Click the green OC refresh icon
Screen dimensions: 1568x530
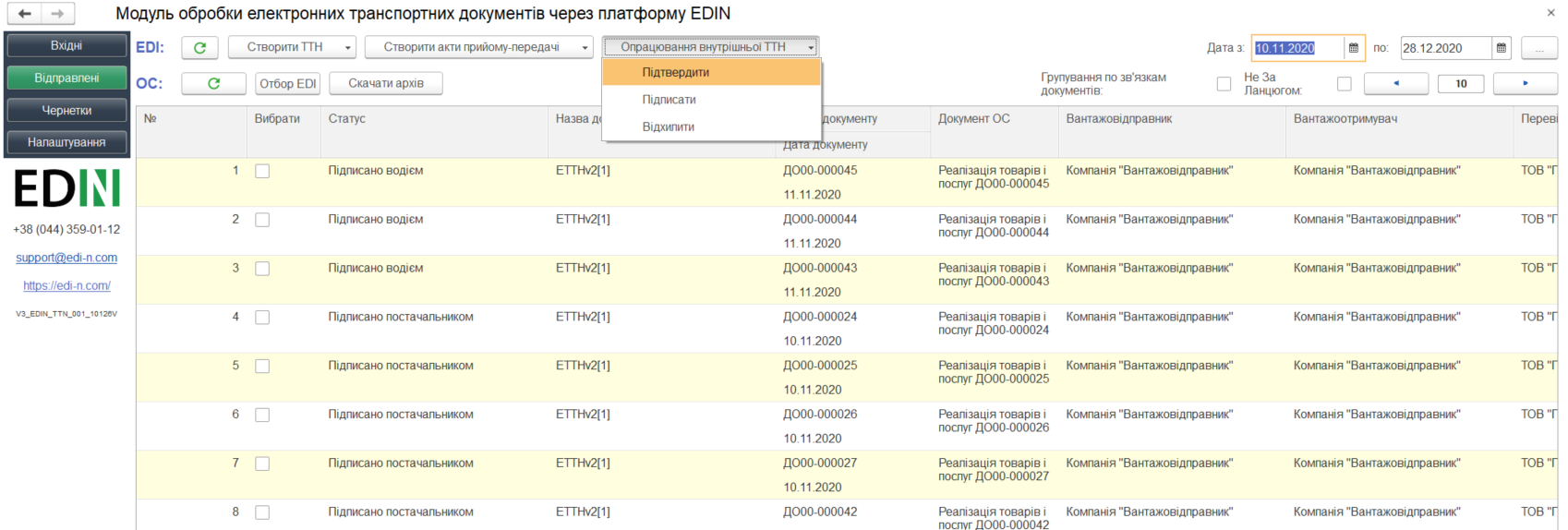click(213, 83)
